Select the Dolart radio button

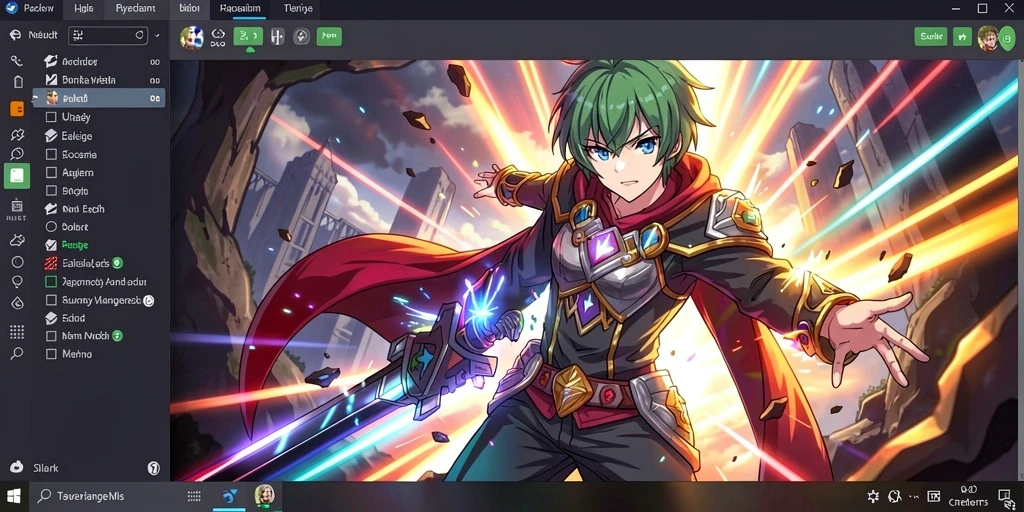[51, 227]
